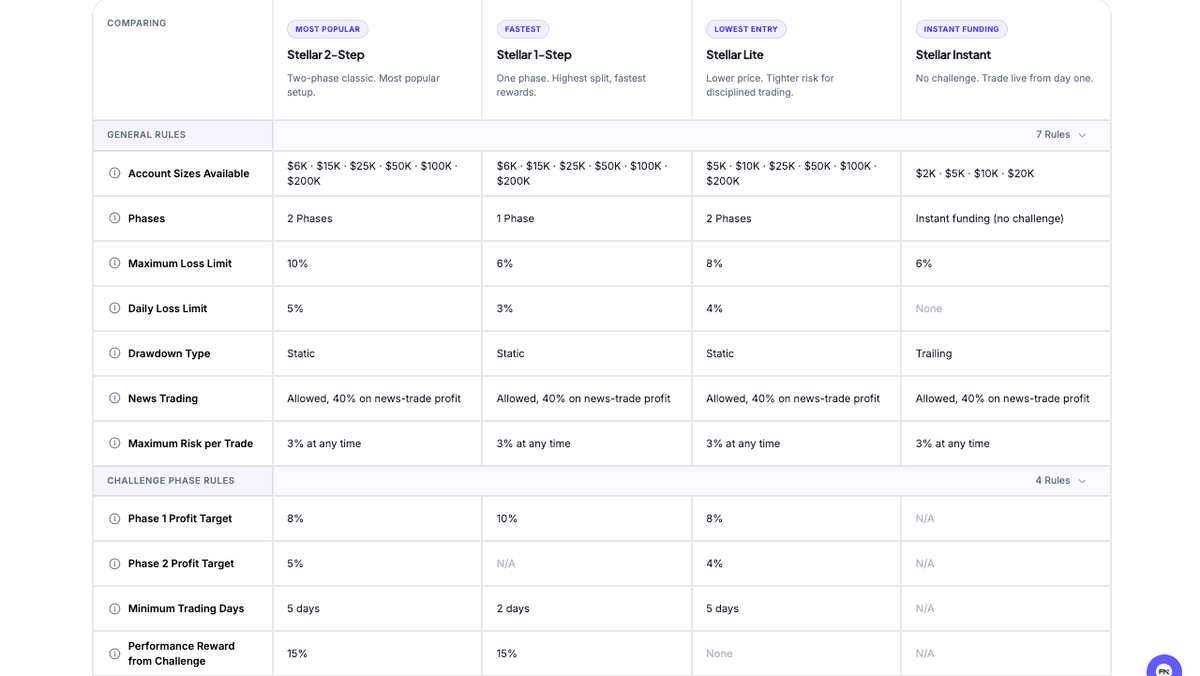Viewport: 1200px width, 676px height.
Task: Click the Minimum Trading Days row label
Action: (x=186, y=608)
